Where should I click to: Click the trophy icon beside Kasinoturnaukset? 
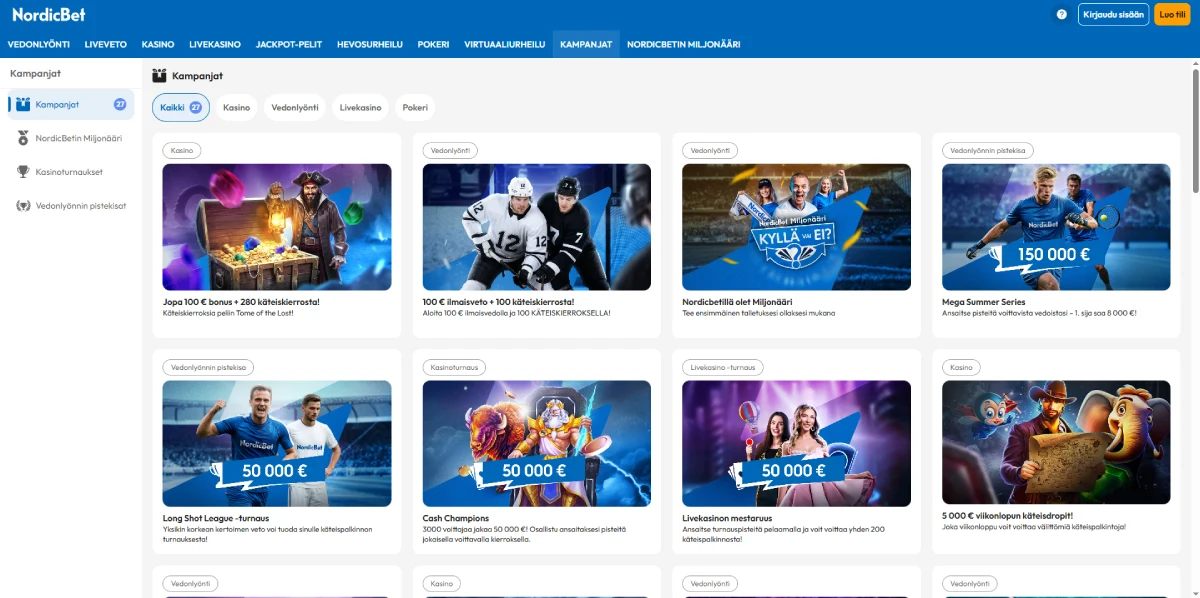(x=24, y=172)
